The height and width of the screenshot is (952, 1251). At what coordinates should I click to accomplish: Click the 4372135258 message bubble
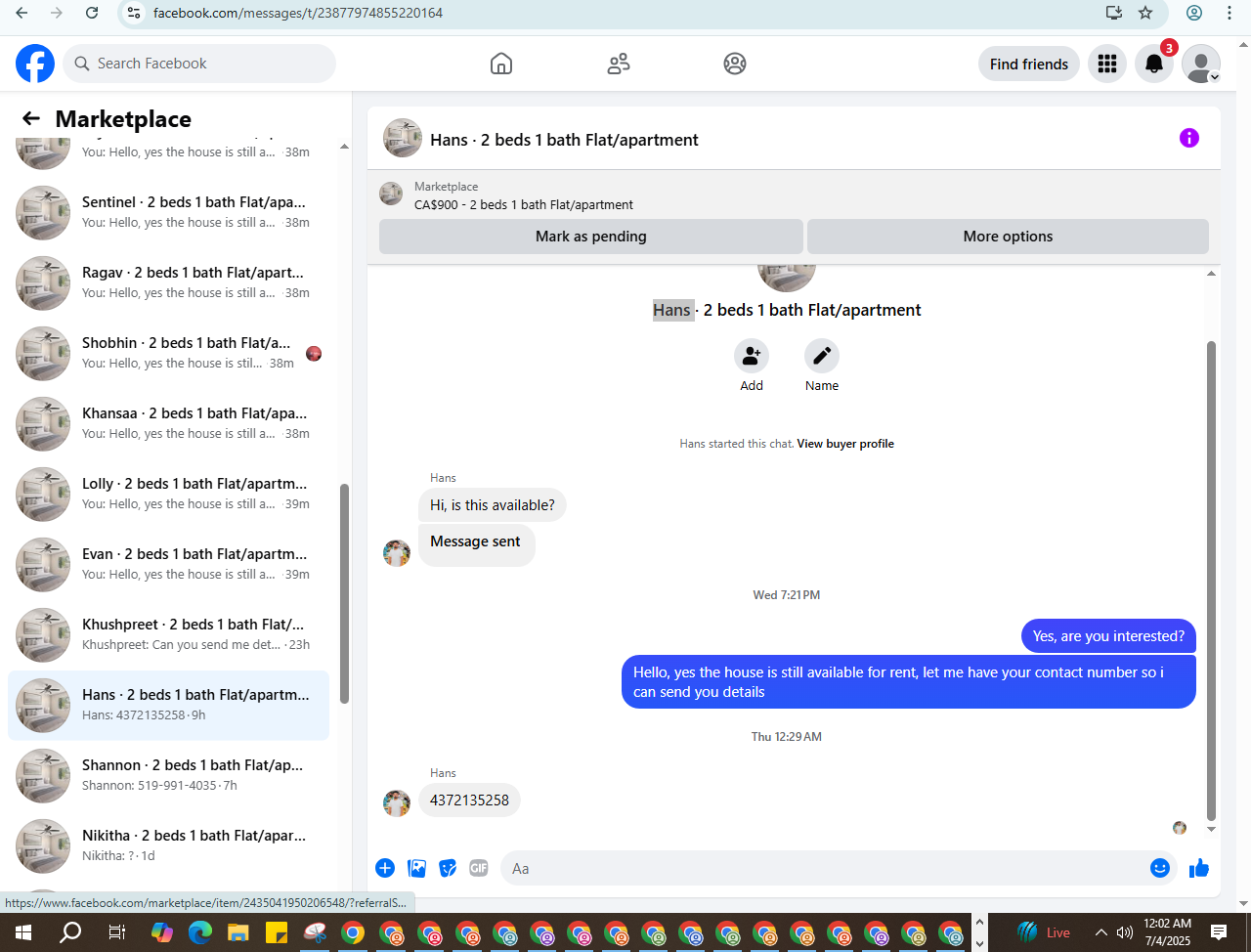(x=469, y=801)
